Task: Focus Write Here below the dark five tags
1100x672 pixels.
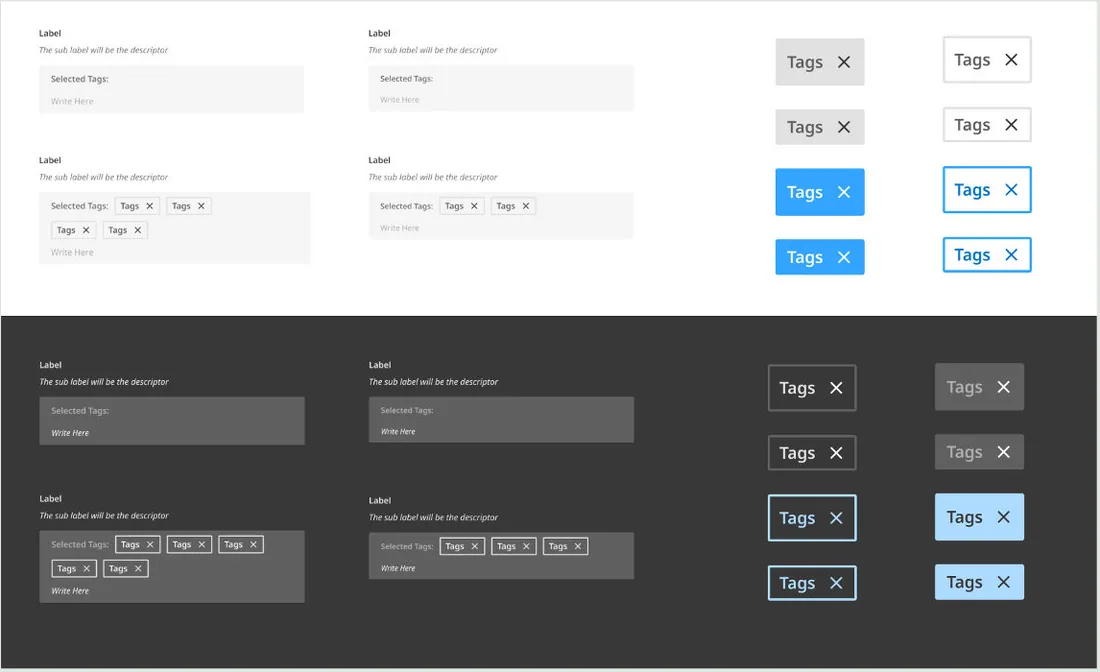Action: pos(70,591)
